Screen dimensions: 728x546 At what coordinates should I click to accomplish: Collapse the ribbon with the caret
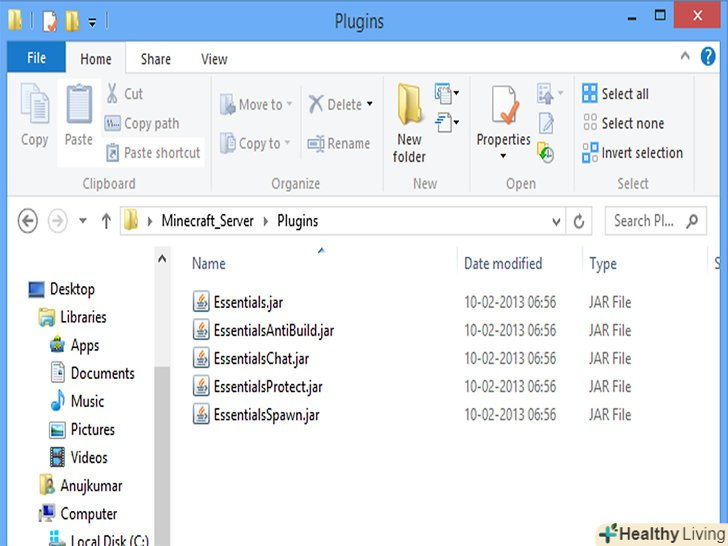685,56
